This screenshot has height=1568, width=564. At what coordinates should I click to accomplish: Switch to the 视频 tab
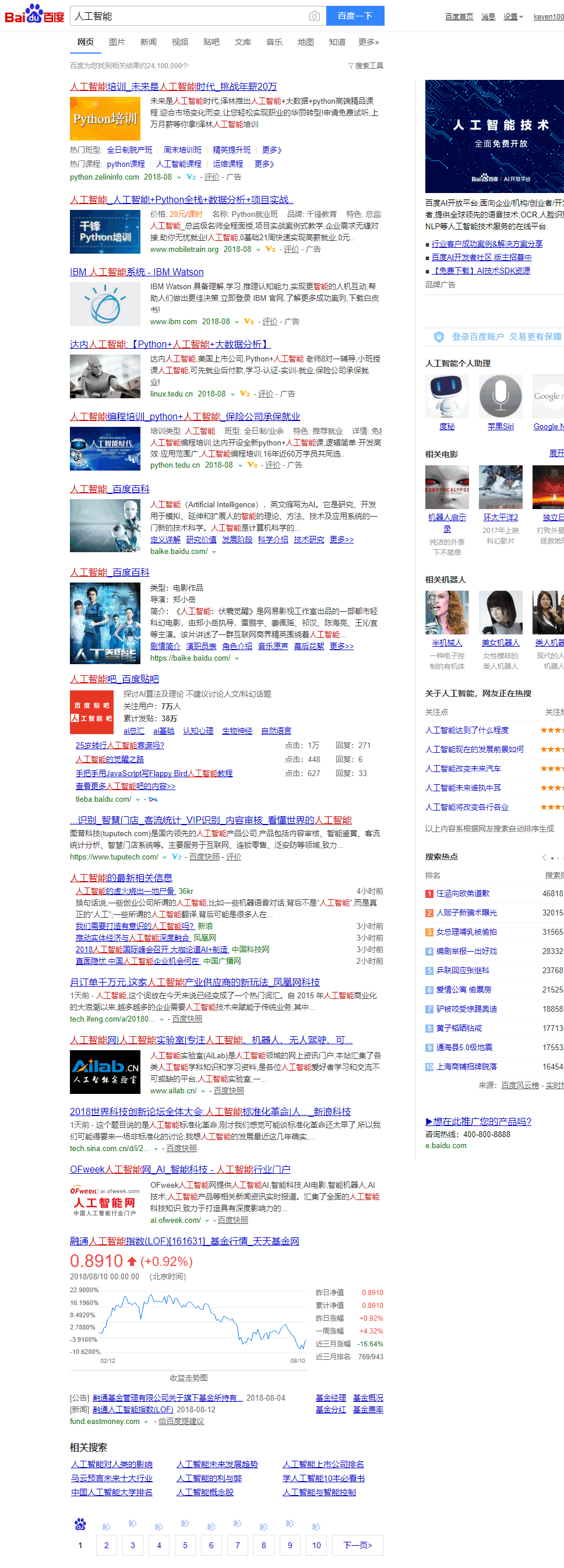point(180,42)
